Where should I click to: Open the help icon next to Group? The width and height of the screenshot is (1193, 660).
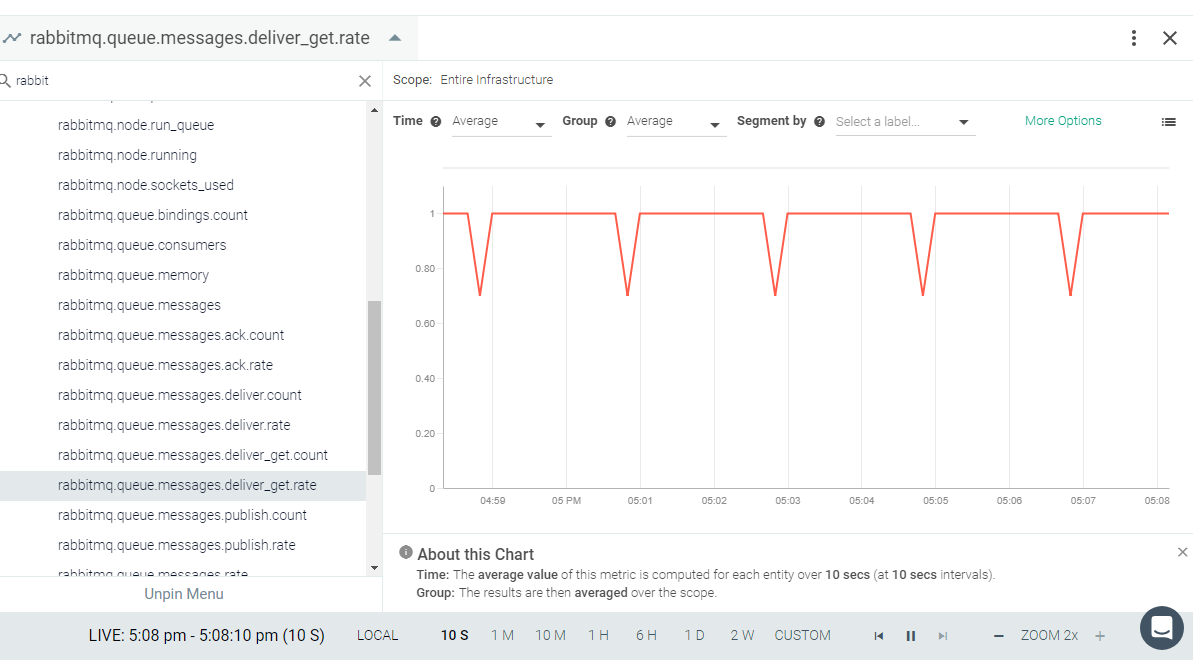tap(610, 122)
